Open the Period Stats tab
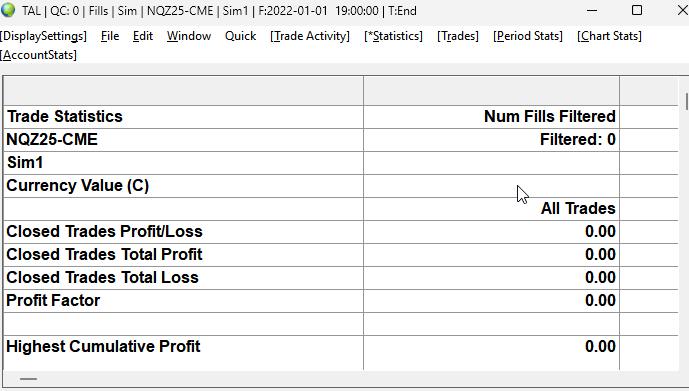Viewport: 689px width, 391px height. tap(528, 36)
